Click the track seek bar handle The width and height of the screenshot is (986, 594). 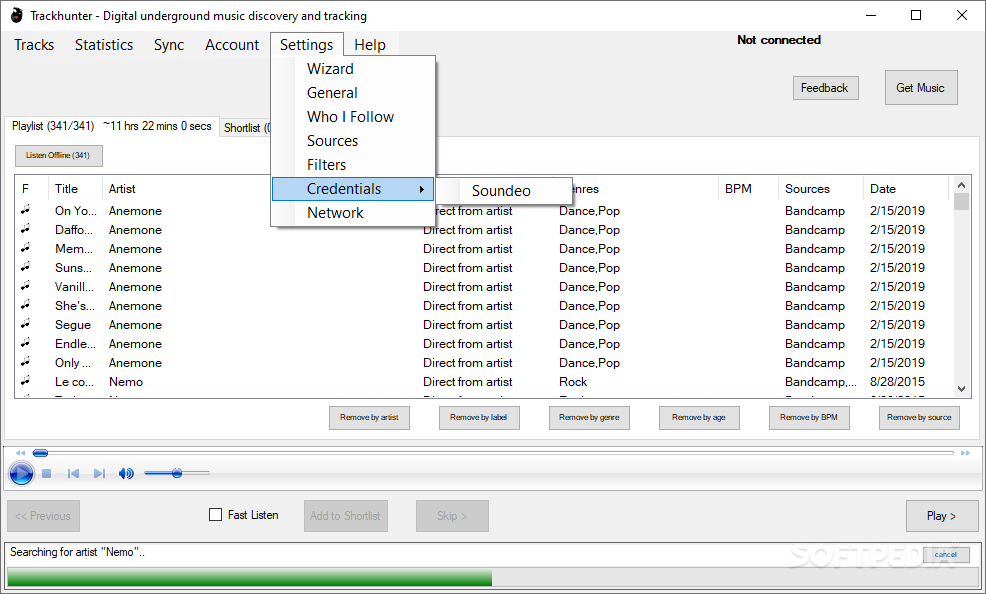coord(40,453)
